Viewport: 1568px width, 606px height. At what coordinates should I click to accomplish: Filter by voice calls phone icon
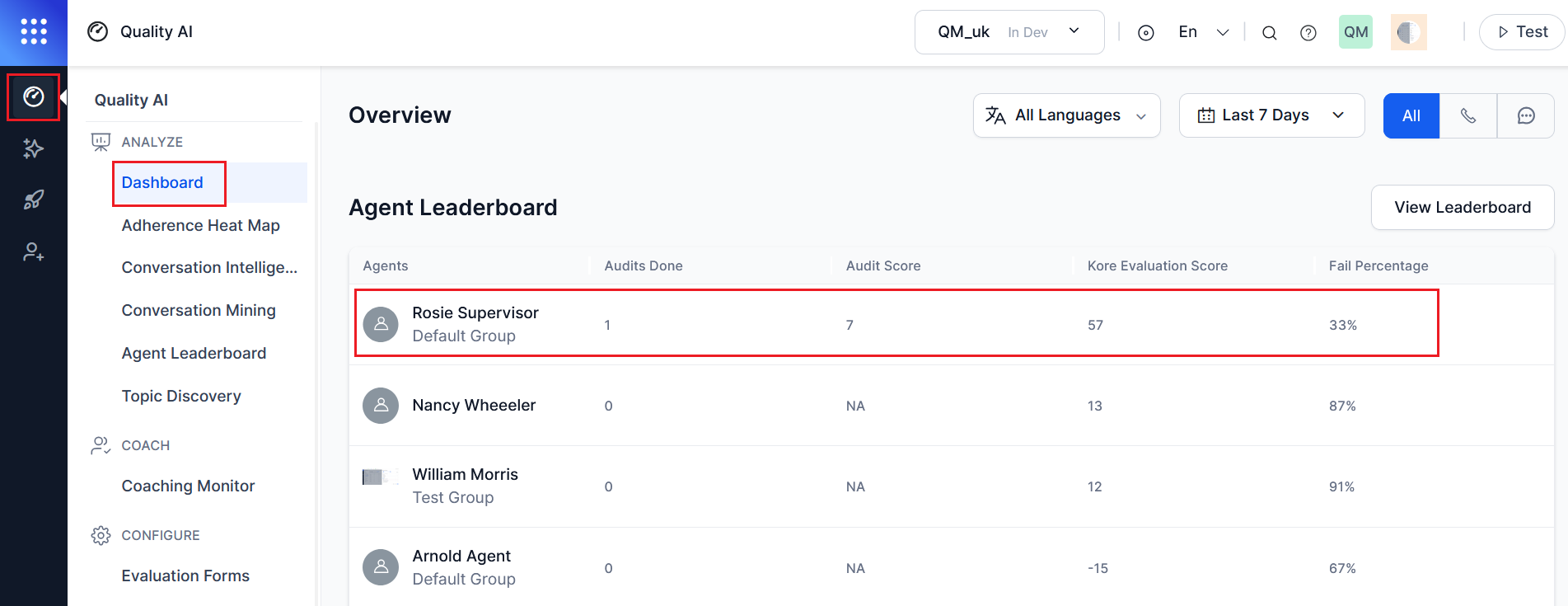click(1468, 115)
